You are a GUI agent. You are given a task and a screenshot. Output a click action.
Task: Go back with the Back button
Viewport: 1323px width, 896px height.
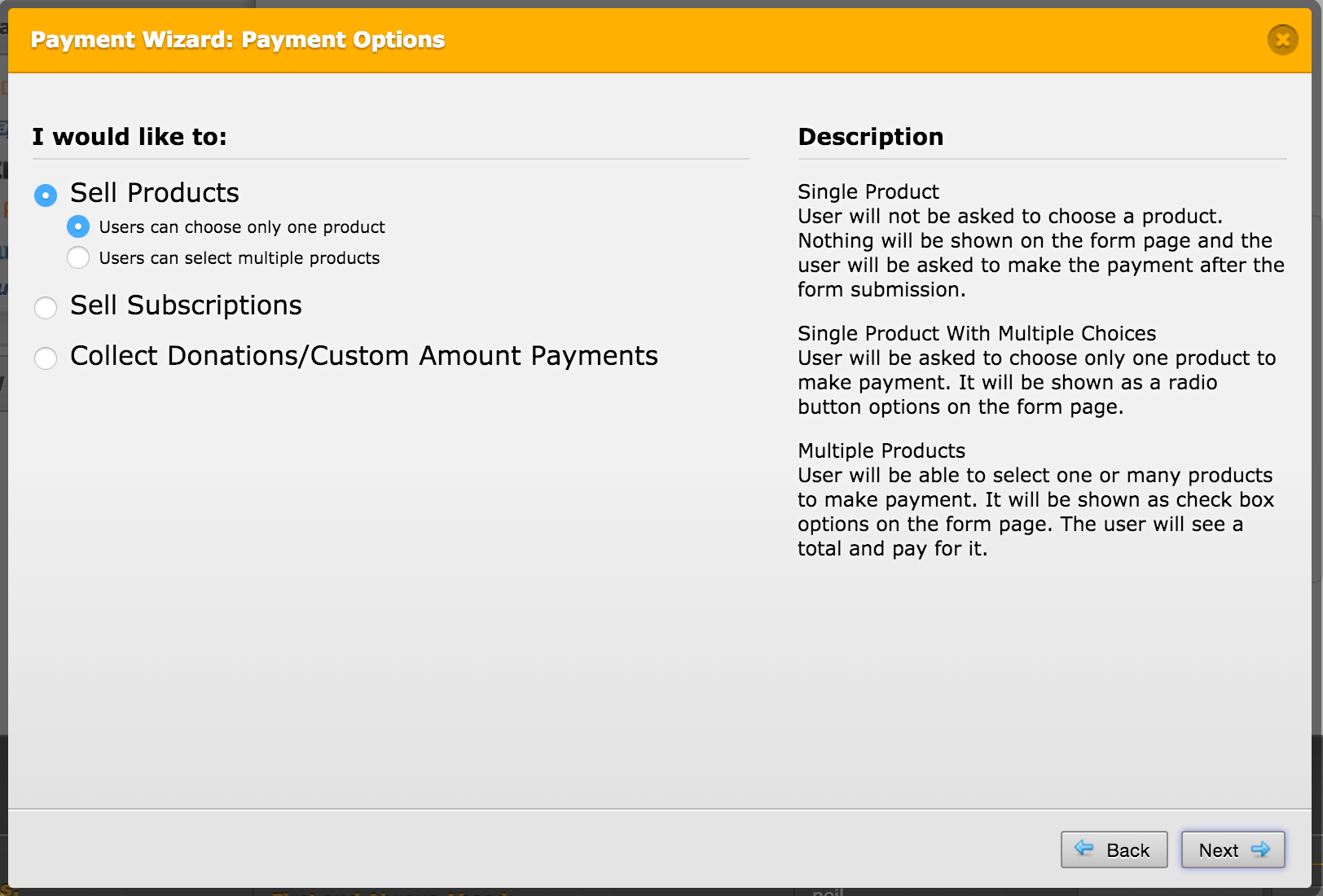(1114, 850)
